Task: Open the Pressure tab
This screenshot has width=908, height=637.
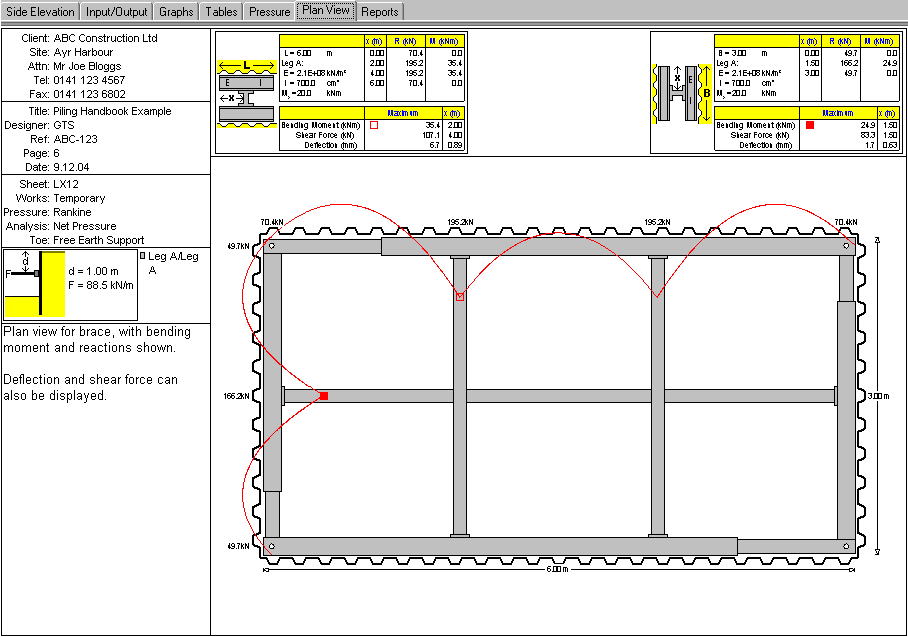Action: [269, 12]
